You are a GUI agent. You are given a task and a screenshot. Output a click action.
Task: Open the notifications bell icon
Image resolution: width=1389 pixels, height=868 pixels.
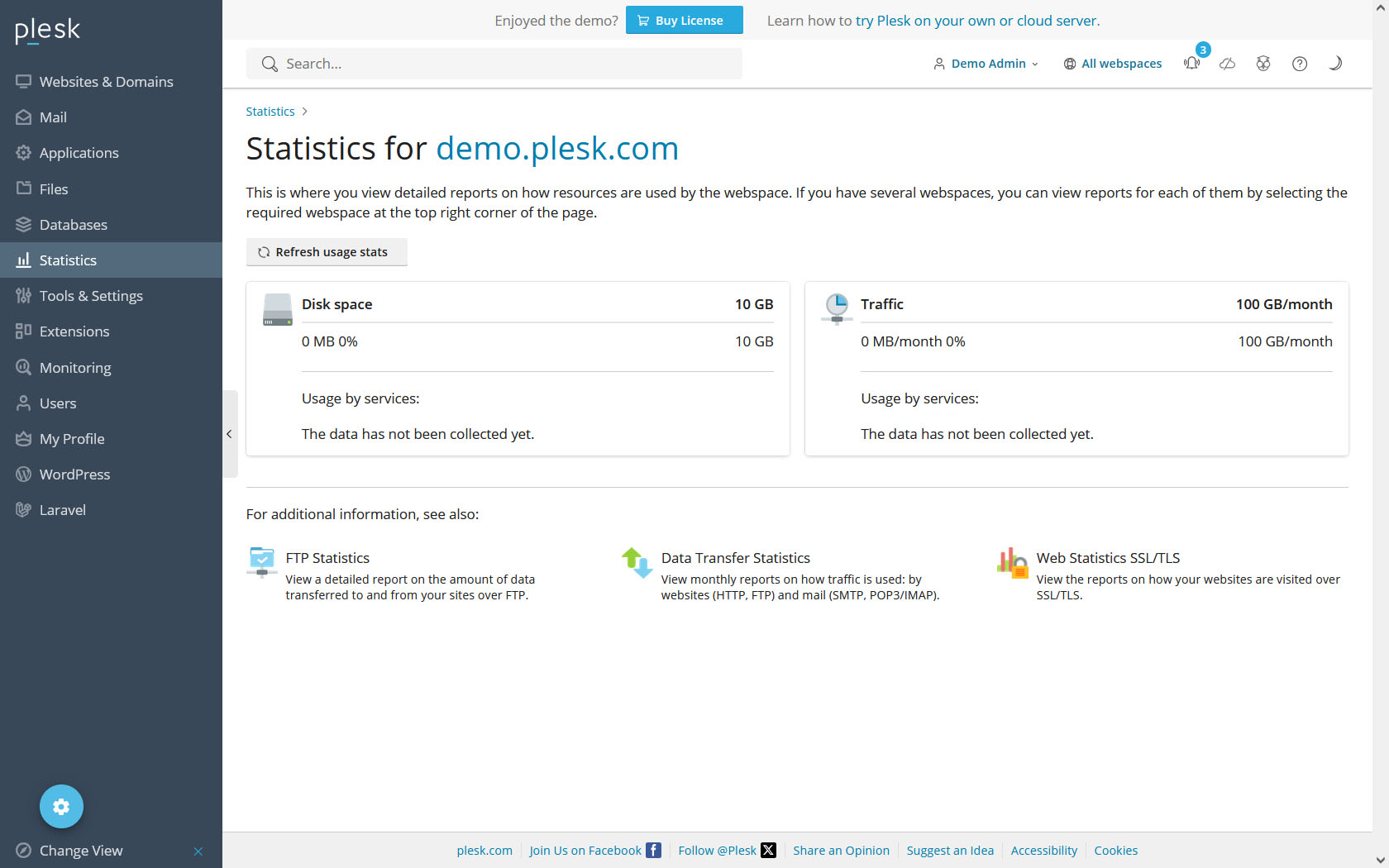(1191, 64)
